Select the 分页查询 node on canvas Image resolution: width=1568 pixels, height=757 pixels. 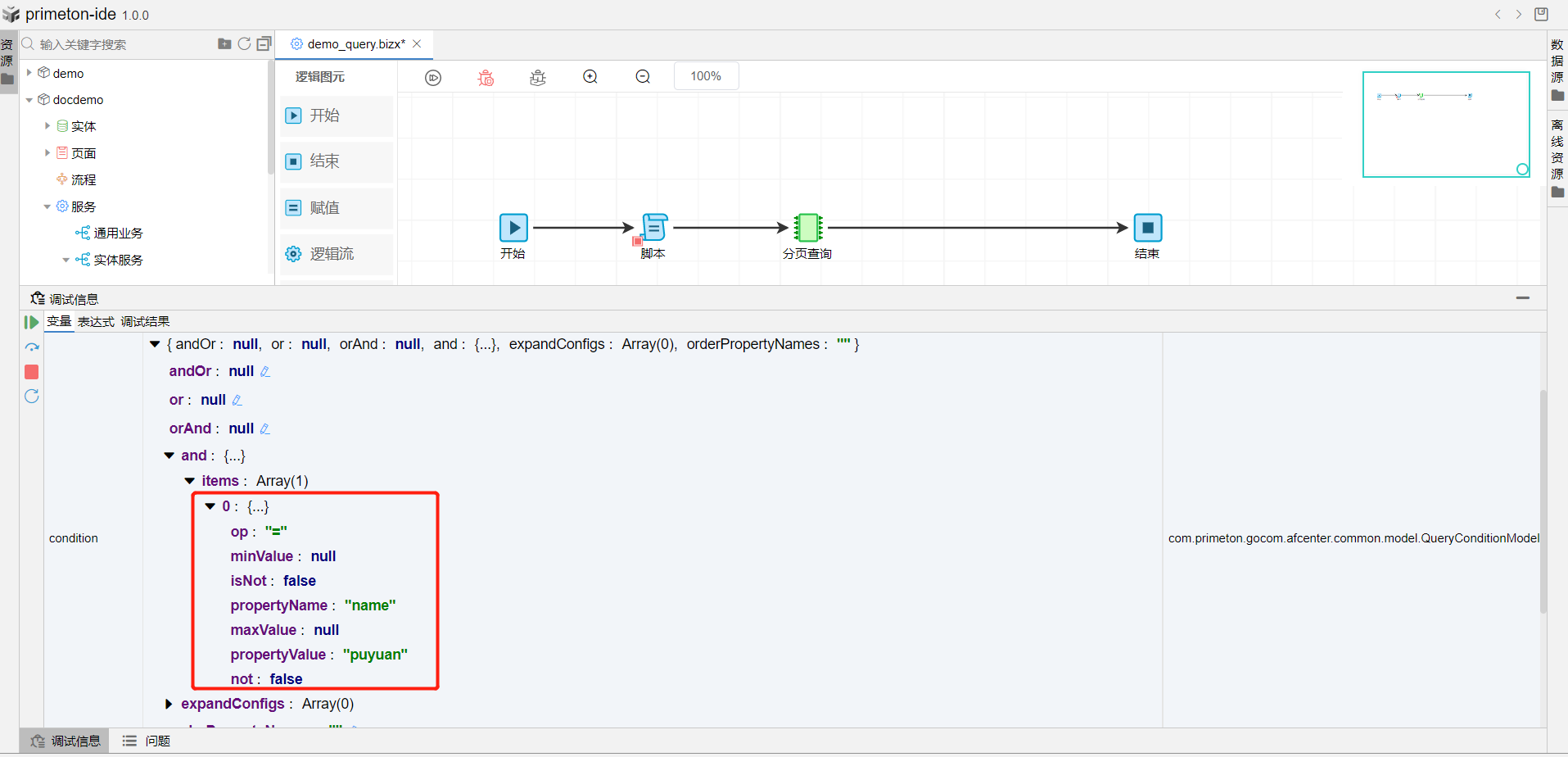(x=807, y=228)
